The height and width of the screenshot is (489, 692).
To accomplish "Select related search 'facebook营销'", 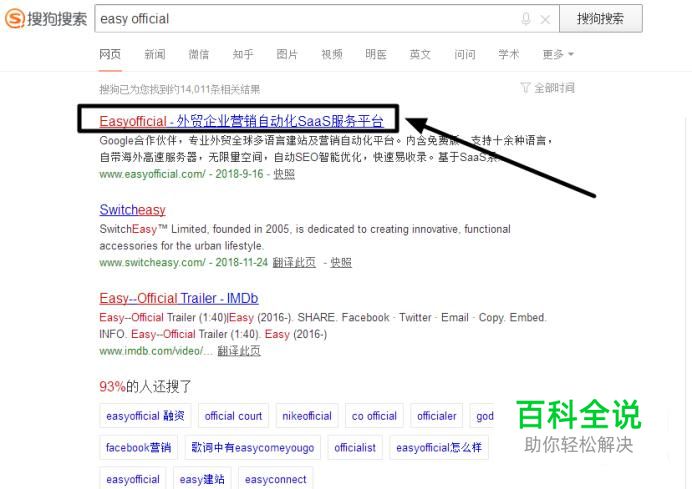I will coord(139,448).
